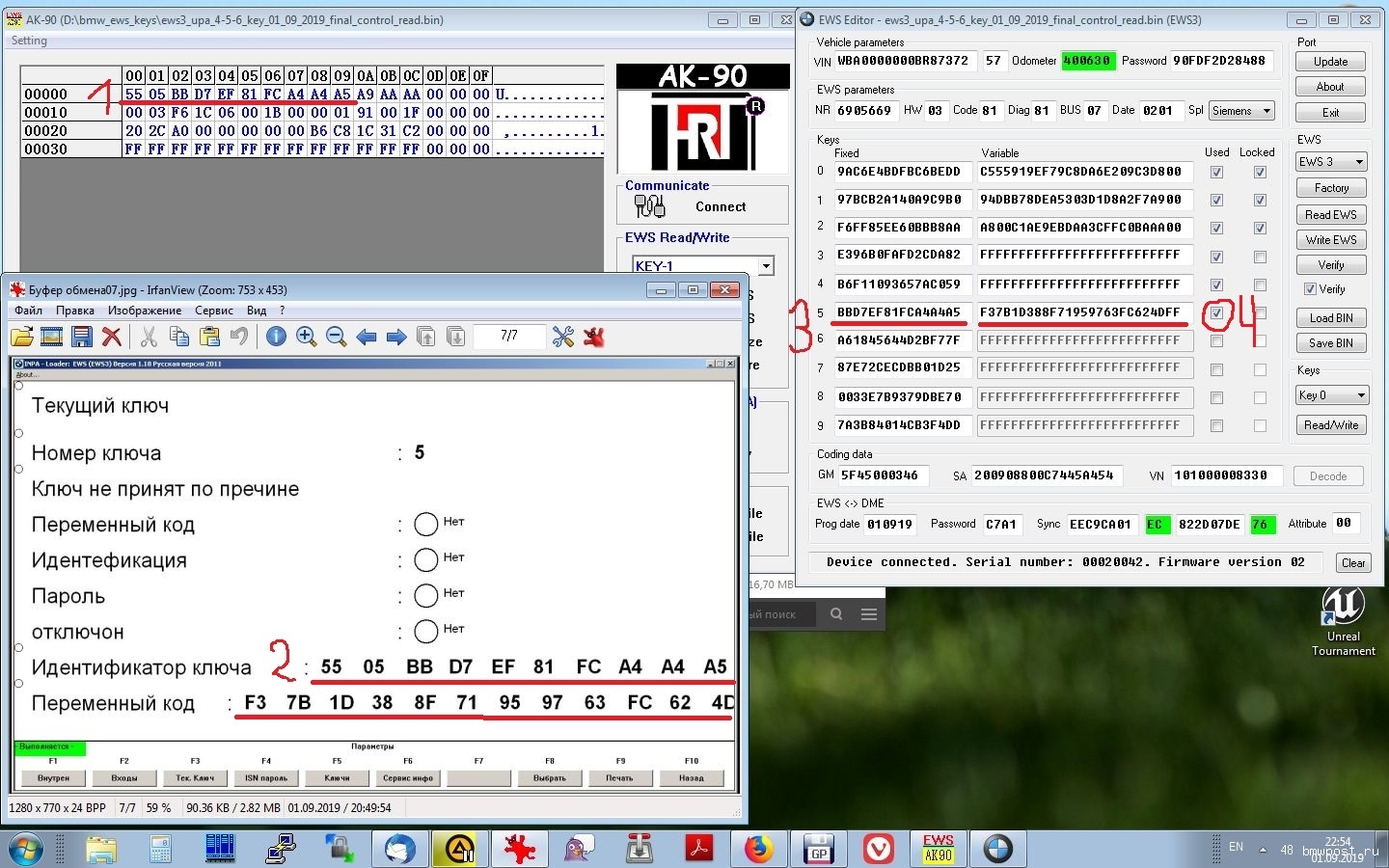Go to next image with right arrow
Viewport: 1389px width, 868px height.
(x=395, y=337)
